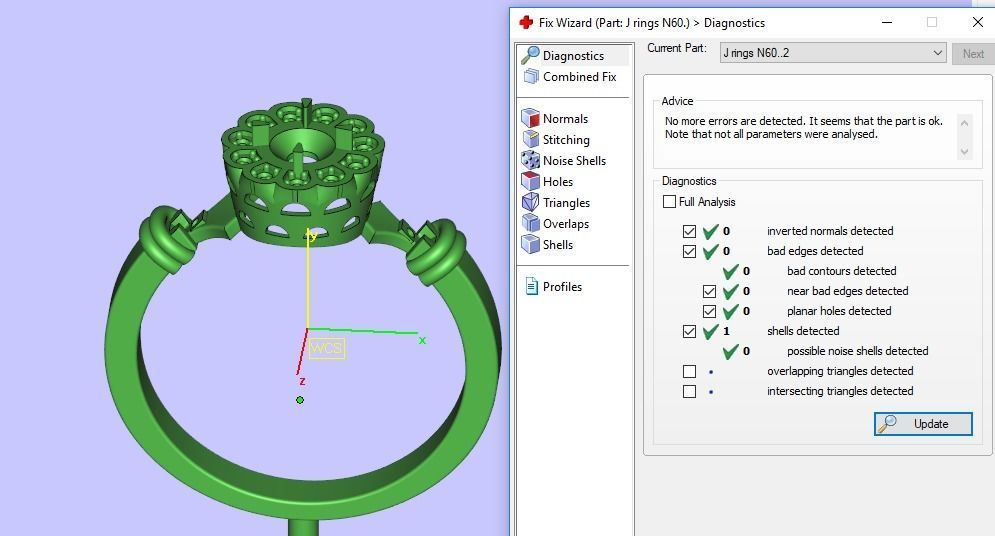Click the Normals cube icon
Viewport: 995px width, 536px height.
(x=530, y=118)
